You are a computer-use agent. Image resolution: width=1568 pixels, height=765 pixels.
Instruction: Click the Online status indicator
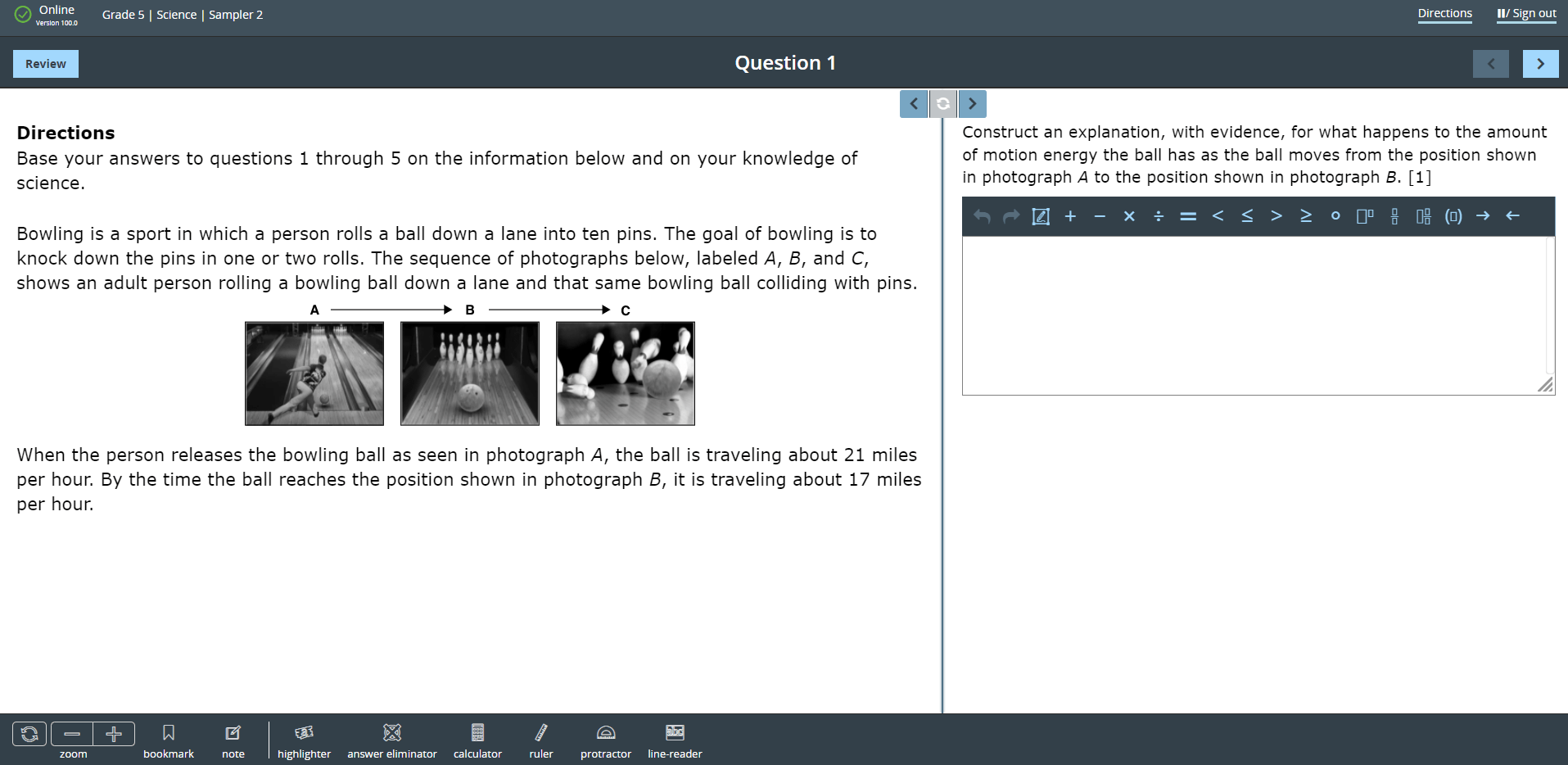47,15
